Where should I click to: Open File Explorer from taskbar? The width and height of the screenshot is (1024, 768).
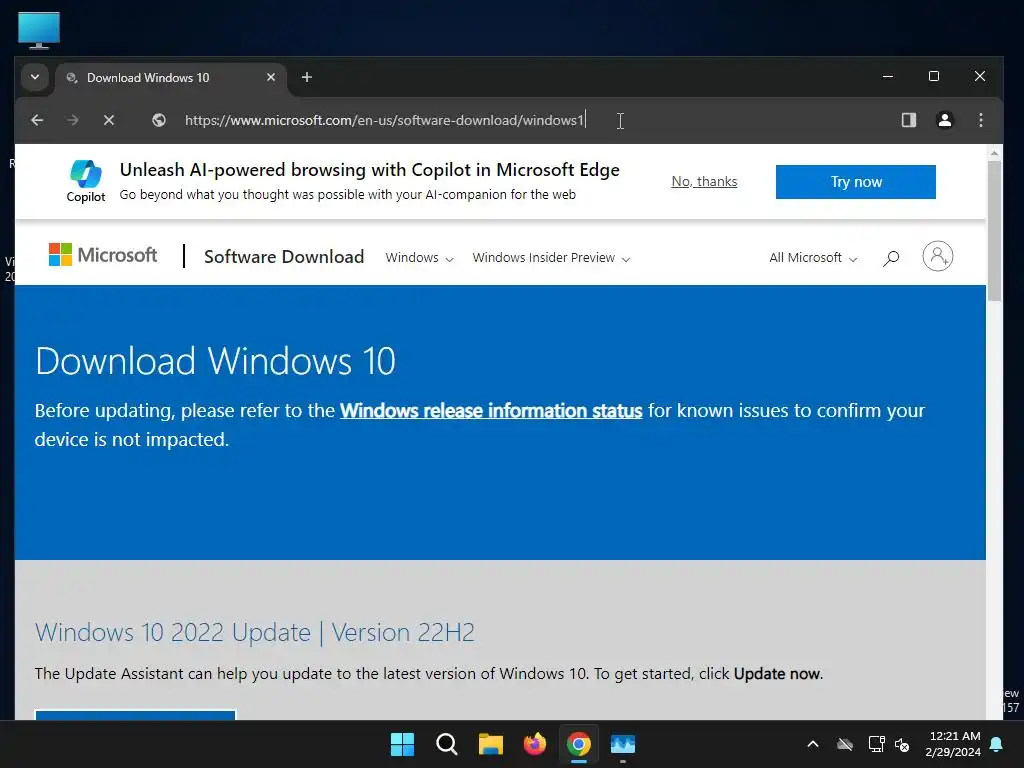point(490,744)
